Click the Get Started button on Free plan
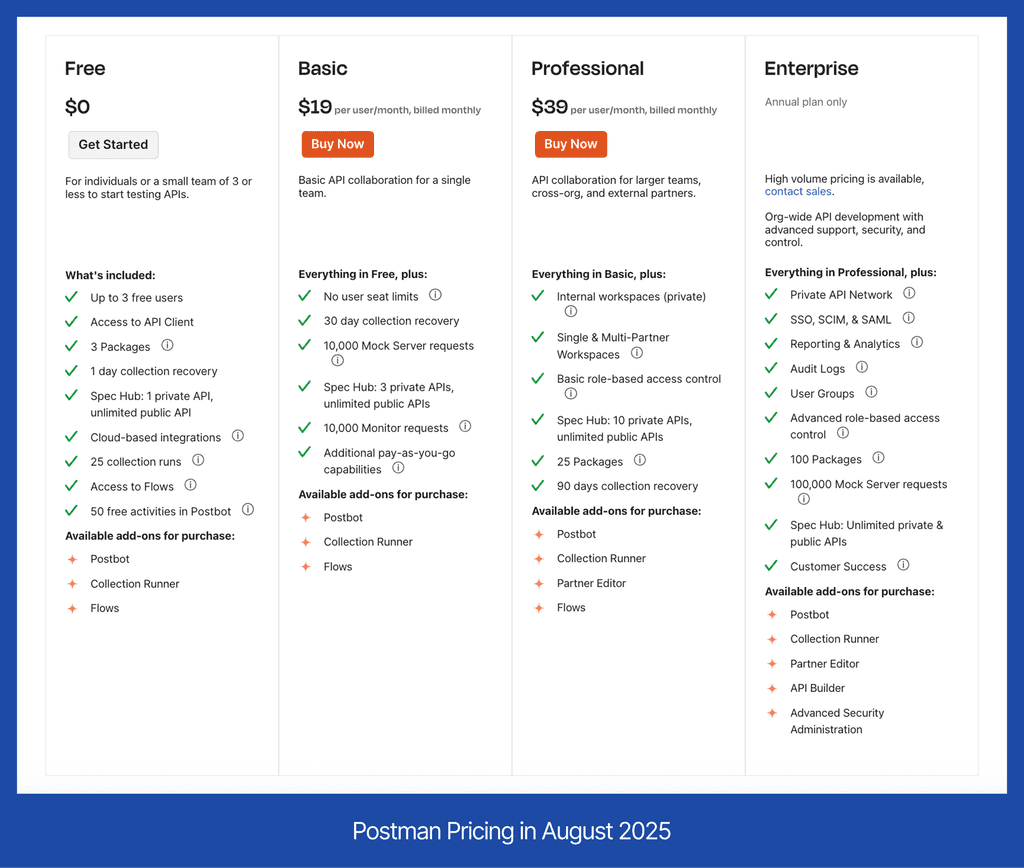Viewport: 1024px width, 868px height. pyautogui.click(x=113, y=144)
